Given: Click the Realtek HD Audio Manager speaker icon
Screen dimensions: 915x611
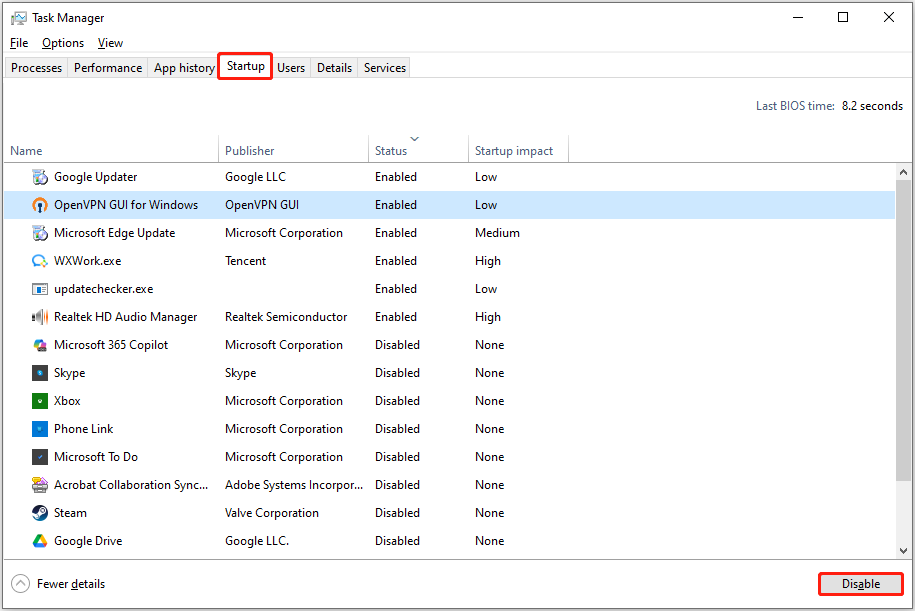Looking at the screenshot, I should [40, 317].
